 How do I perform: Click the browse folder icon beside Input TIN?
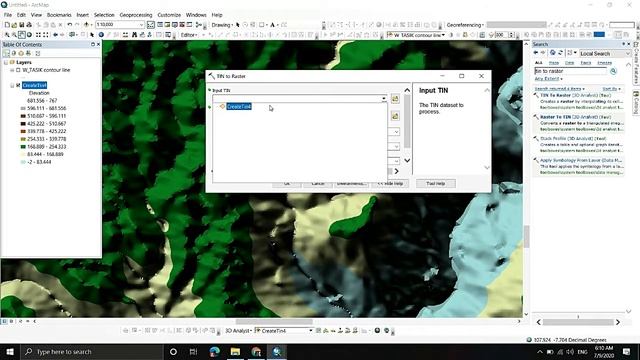[395, 99]
